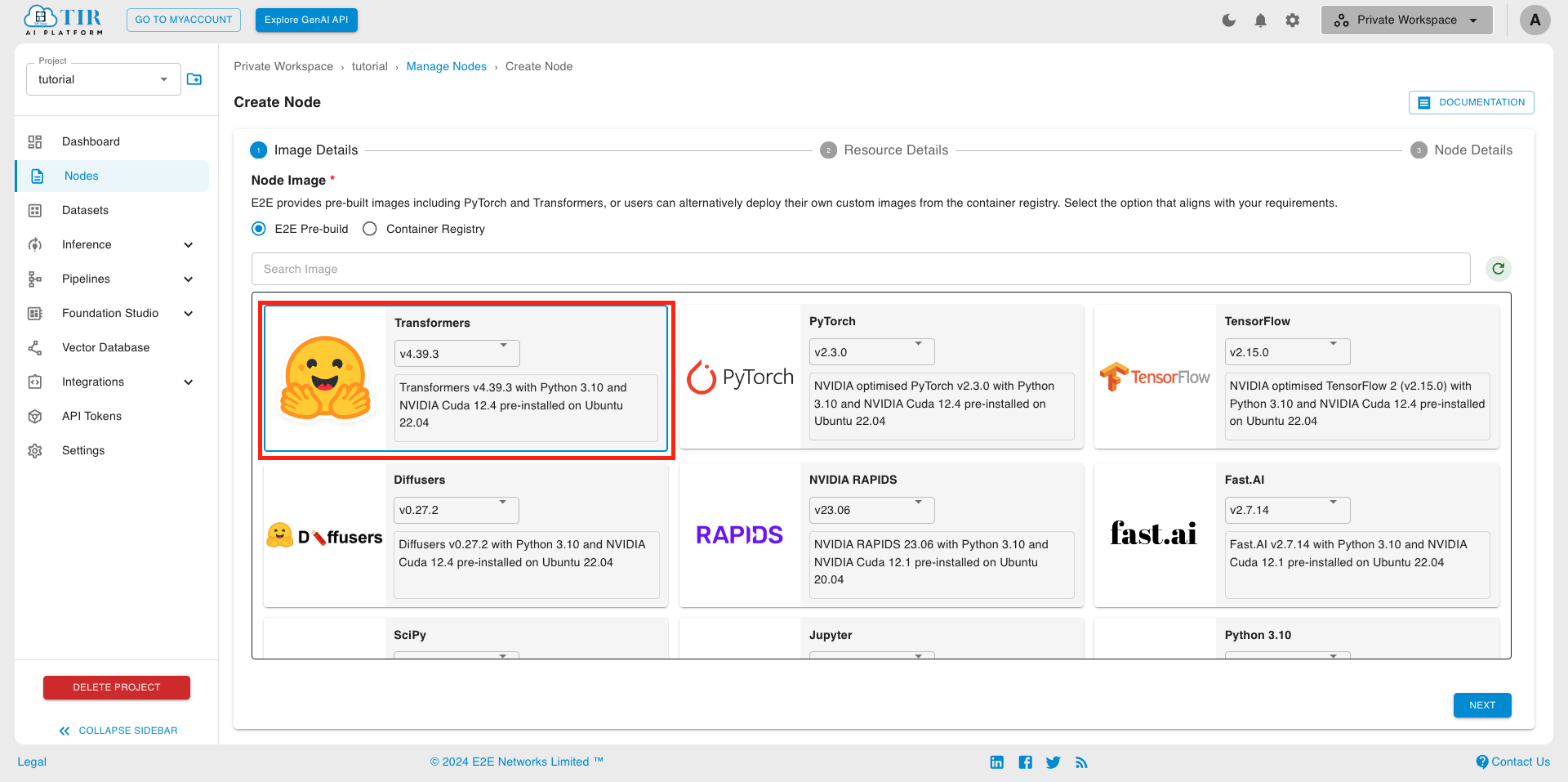This screenshot has height=782, width=1568.
Task: Open the Private Workspace dropdown
Action: (1406, 20)
